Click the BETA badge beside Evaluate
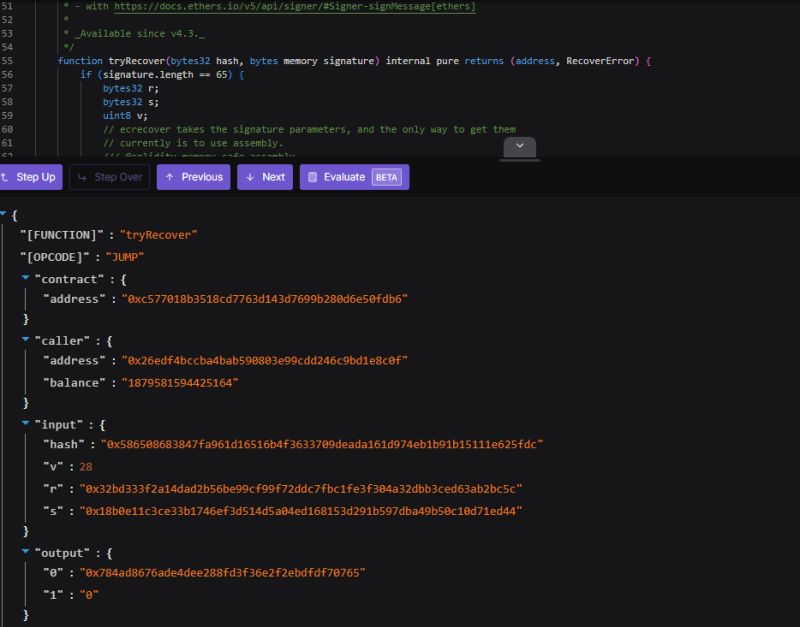Viewport: 800px width, 627px height. tap(388, 177)
